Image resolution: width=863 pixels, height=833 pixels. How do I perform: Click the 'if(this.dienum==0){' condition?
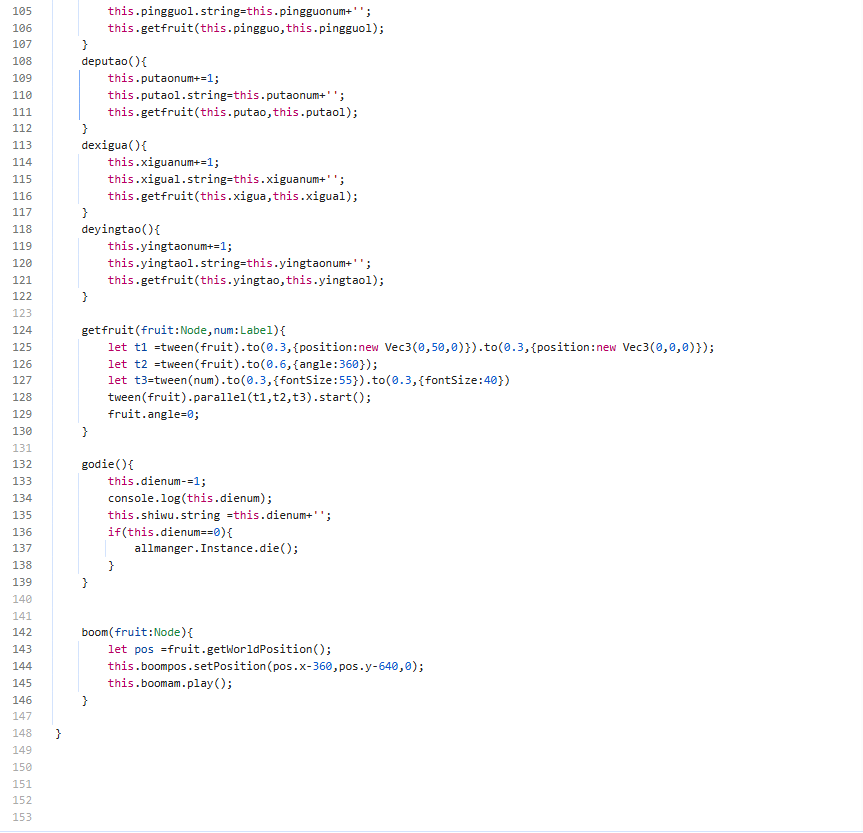tap(170, 532)
